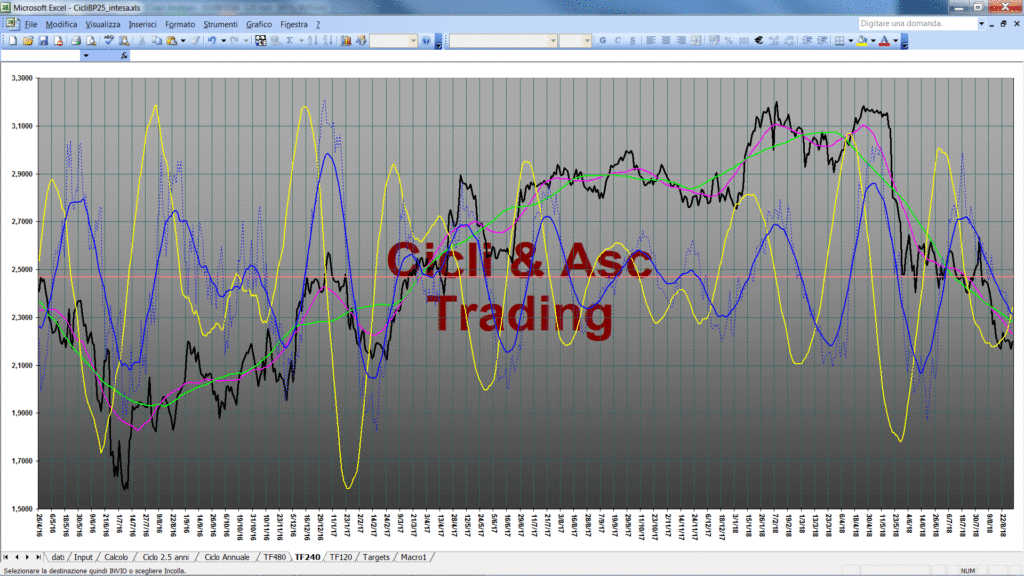Apply underline with S icon

[632, 40]
